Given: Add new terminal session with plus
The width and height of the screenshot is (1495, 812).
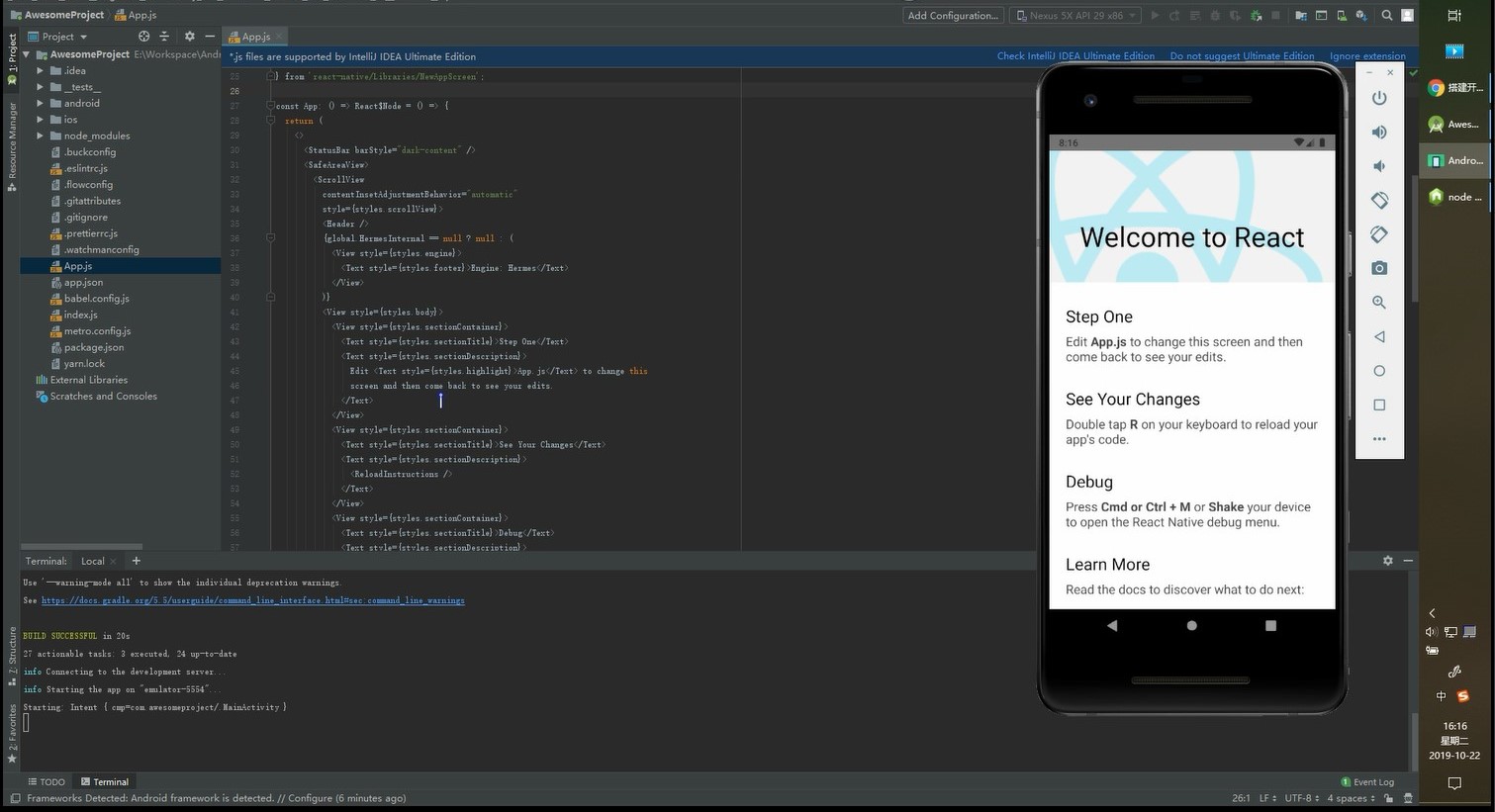Looking at the screenshot, I should pyautogui.click(x=136, y=561).
